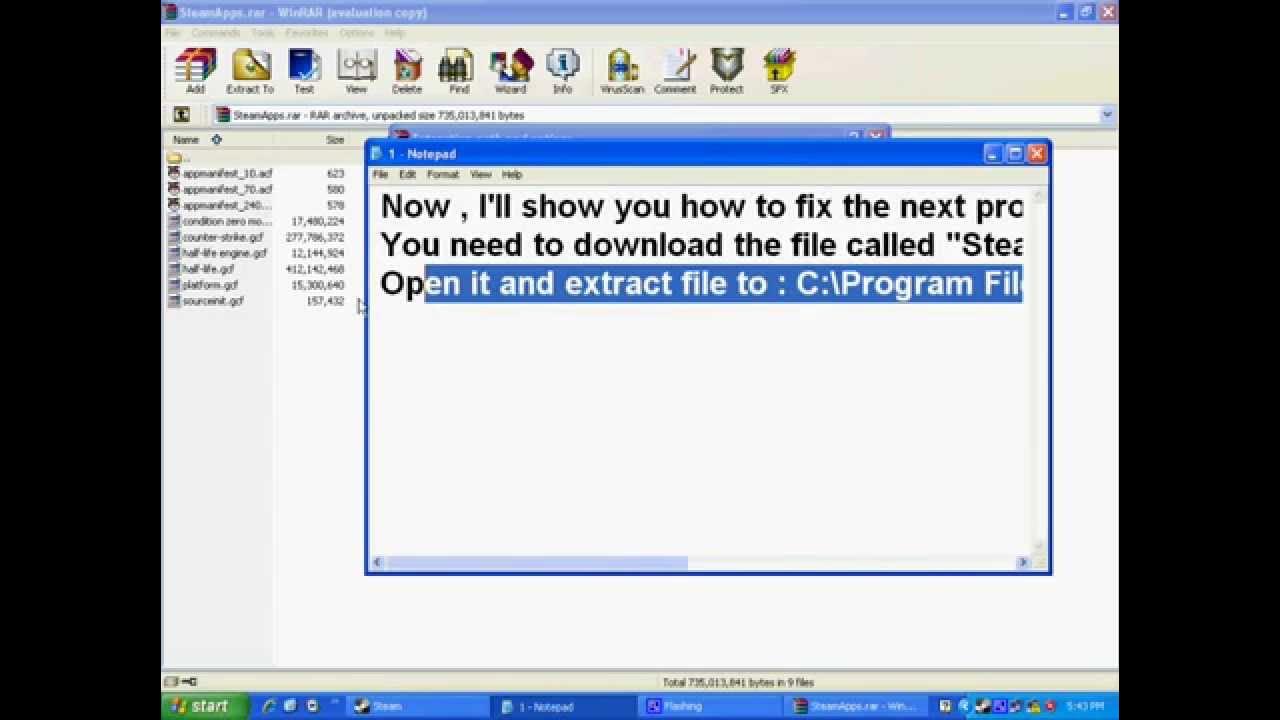Click the 412,142,468 size value
Screen dimensions: 1280x720
coord(315,270)
